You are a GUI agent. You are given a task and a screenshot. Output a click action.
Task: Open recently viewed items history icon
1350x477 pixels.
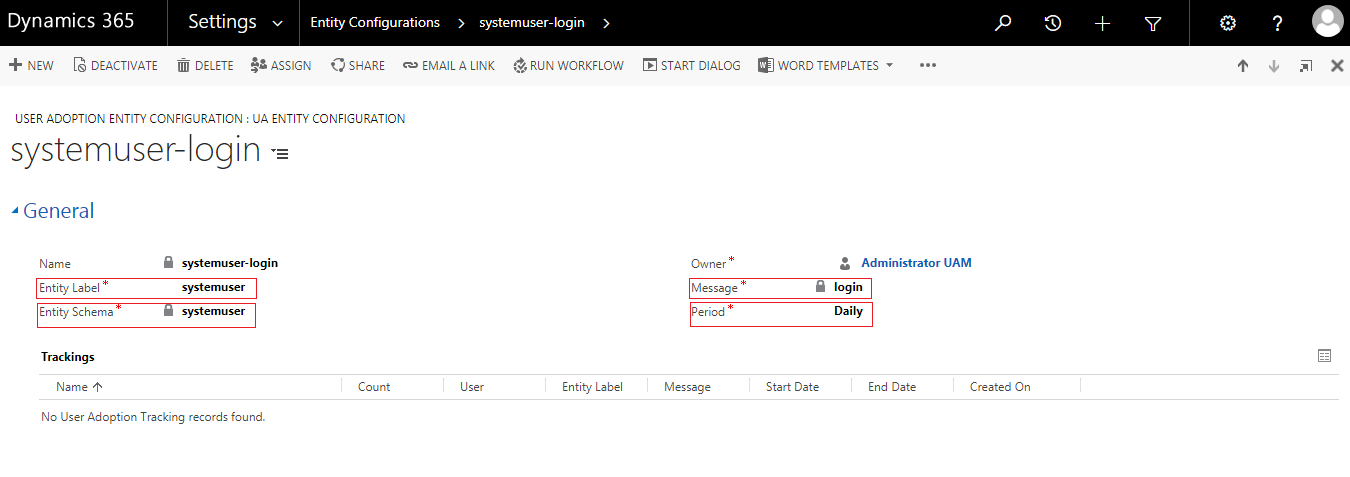[x=1053, y=23]
